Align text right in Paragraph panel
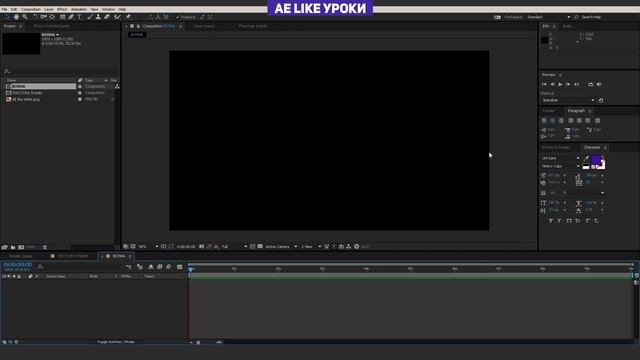This screenshot has height=360, width=640. tap(561, 121)
